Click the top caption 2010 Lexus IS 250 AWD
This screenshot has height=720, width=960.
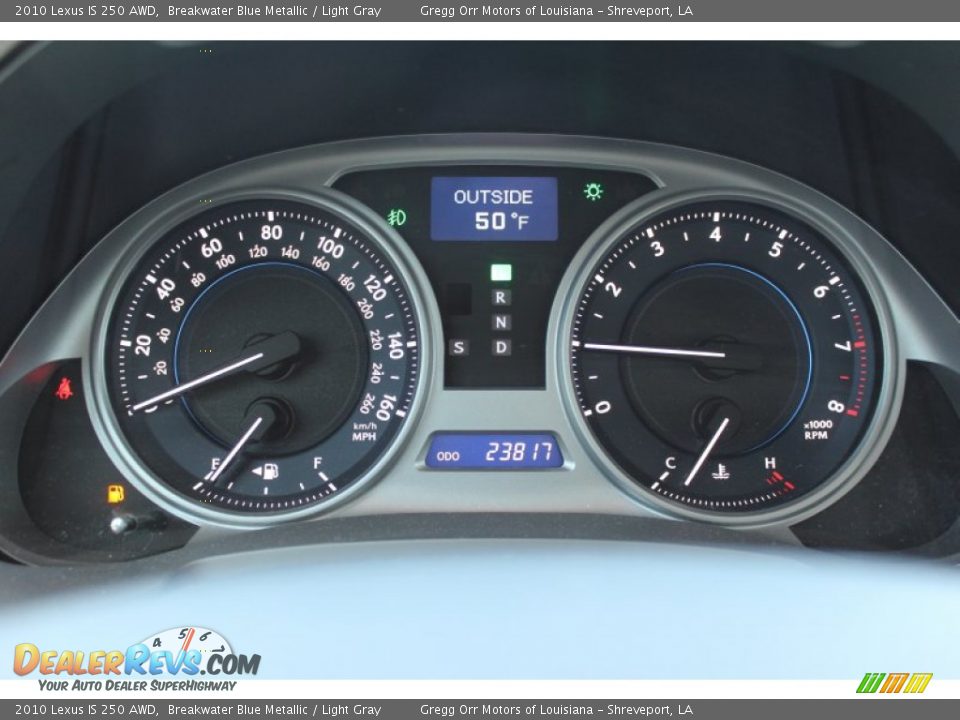pyautogui.click(x=86, y=10)
